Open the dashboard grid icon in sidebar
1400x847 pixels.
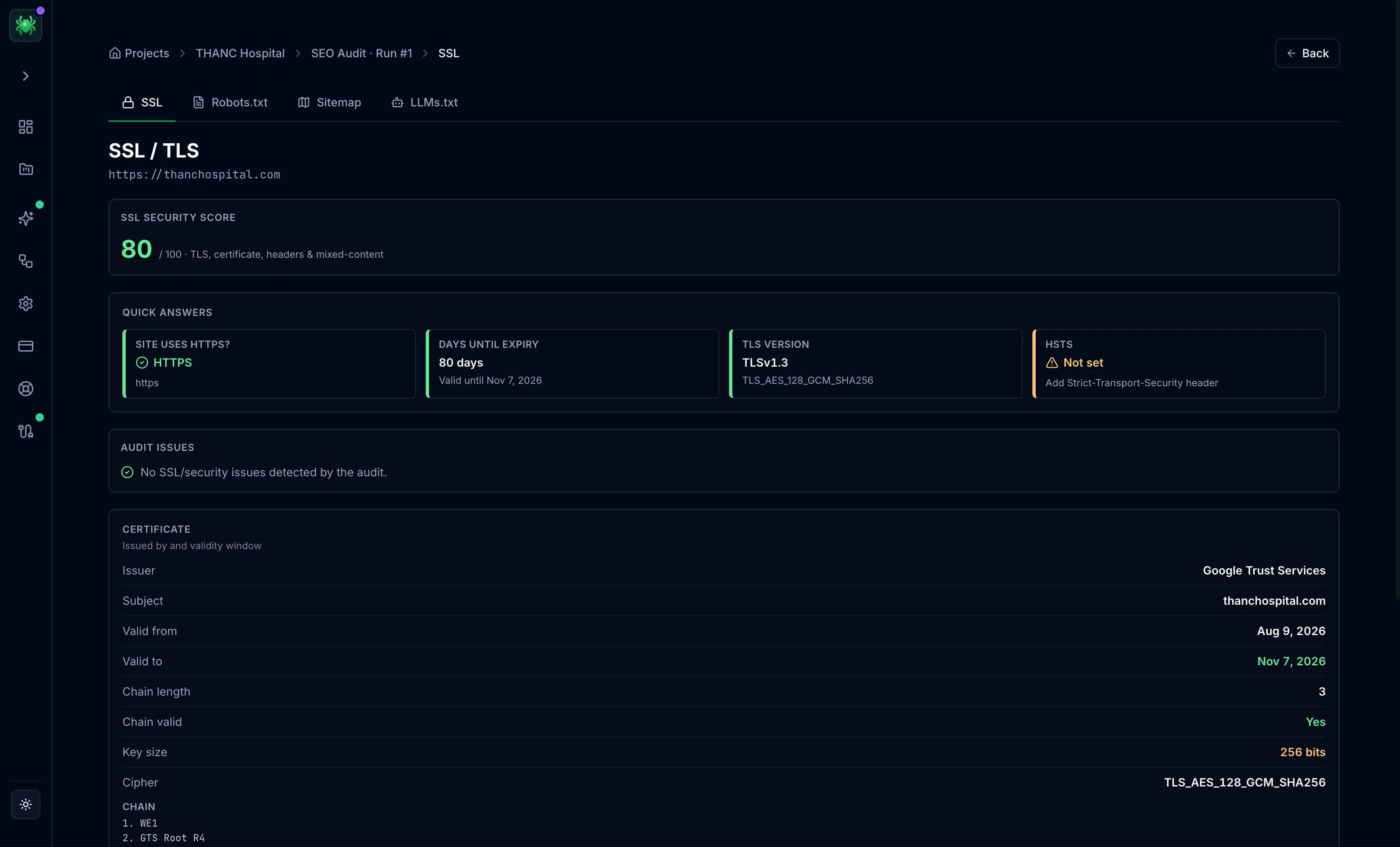click(x=25, y=127)
